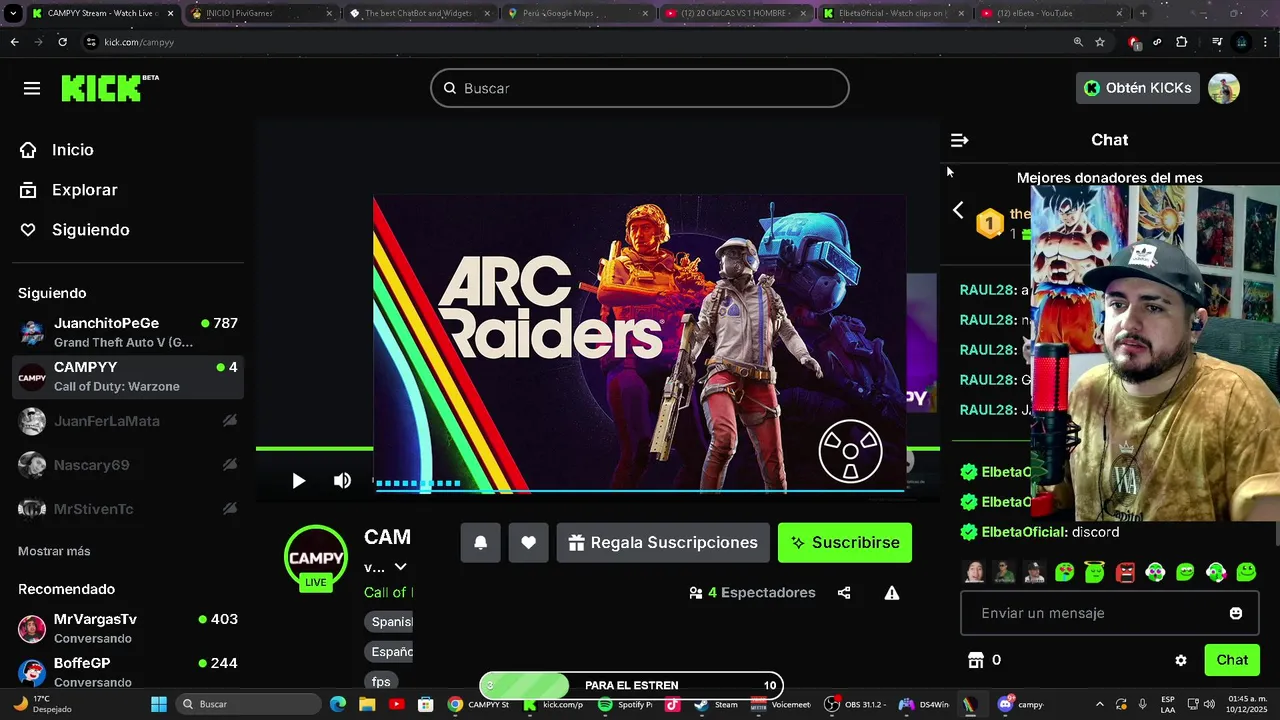Expand the stream title chevron
The width and height of the screenshot is (1280, 720).
tap(400, 567)
